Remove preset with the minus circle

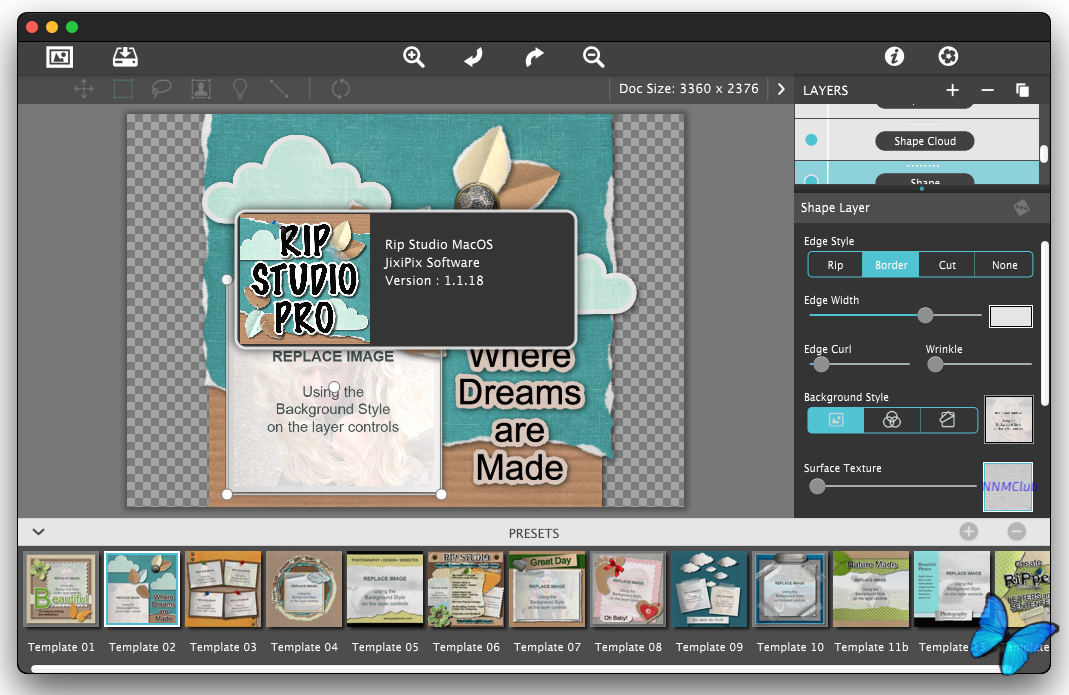[x=1017, y=531]
